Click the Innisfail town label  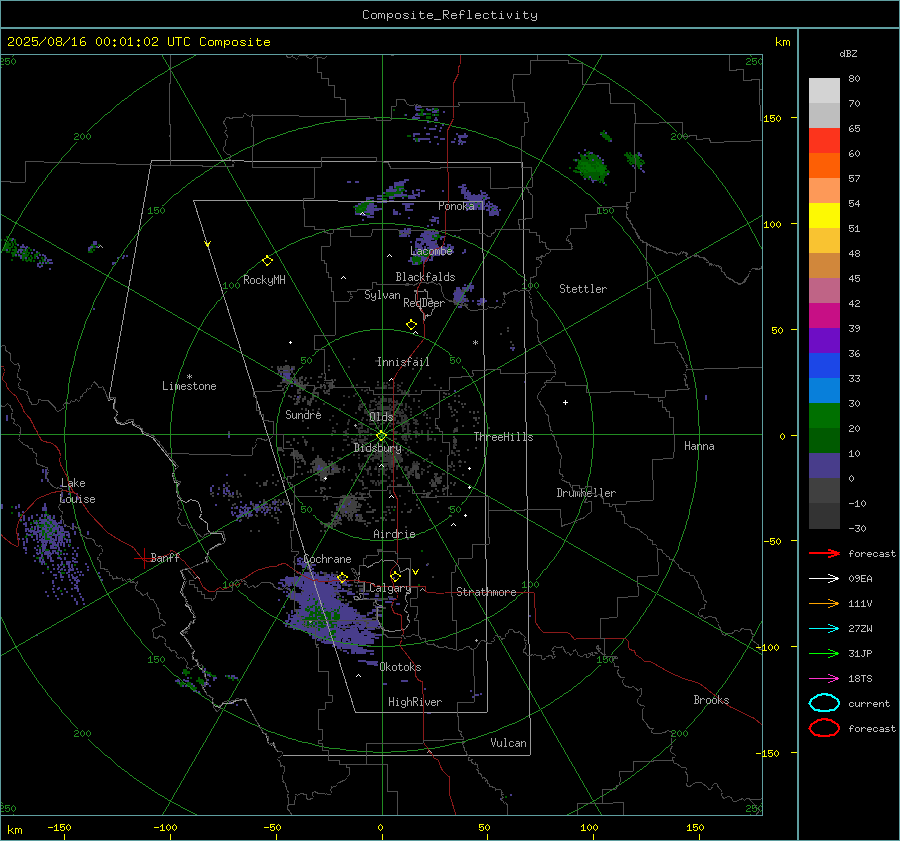coord(403,362)
